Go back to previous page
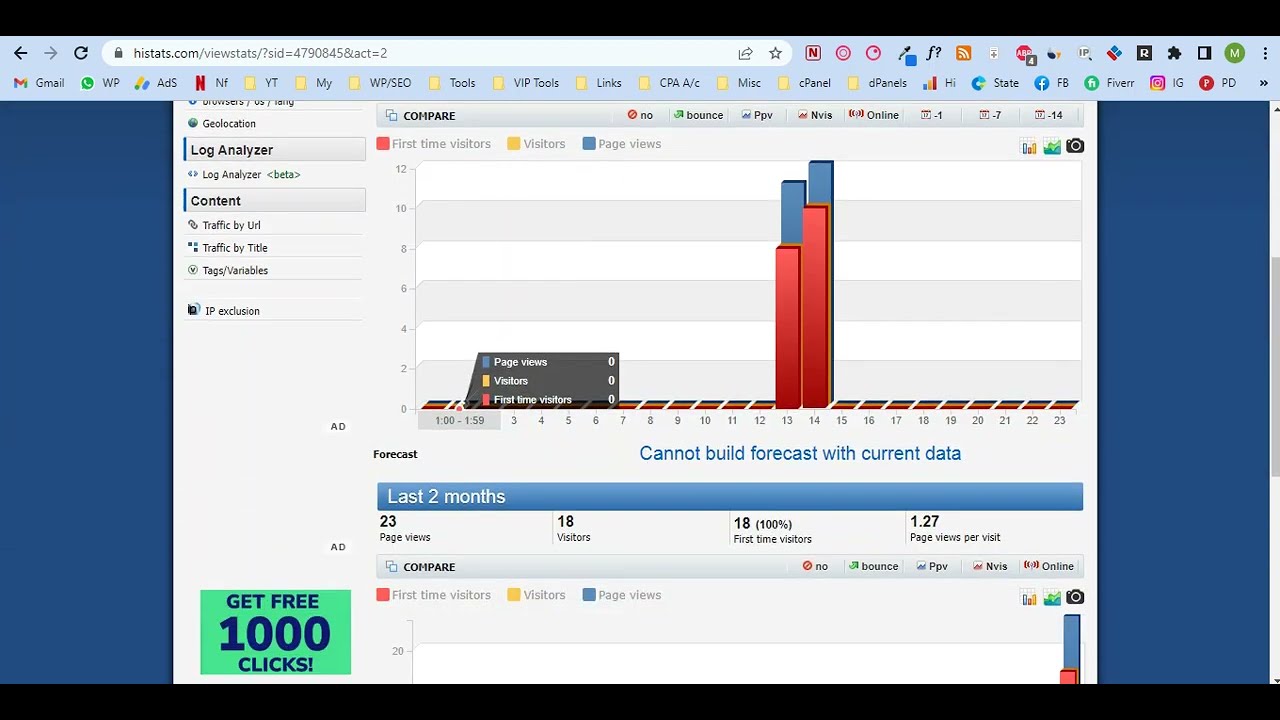 [x=21, y=53]
